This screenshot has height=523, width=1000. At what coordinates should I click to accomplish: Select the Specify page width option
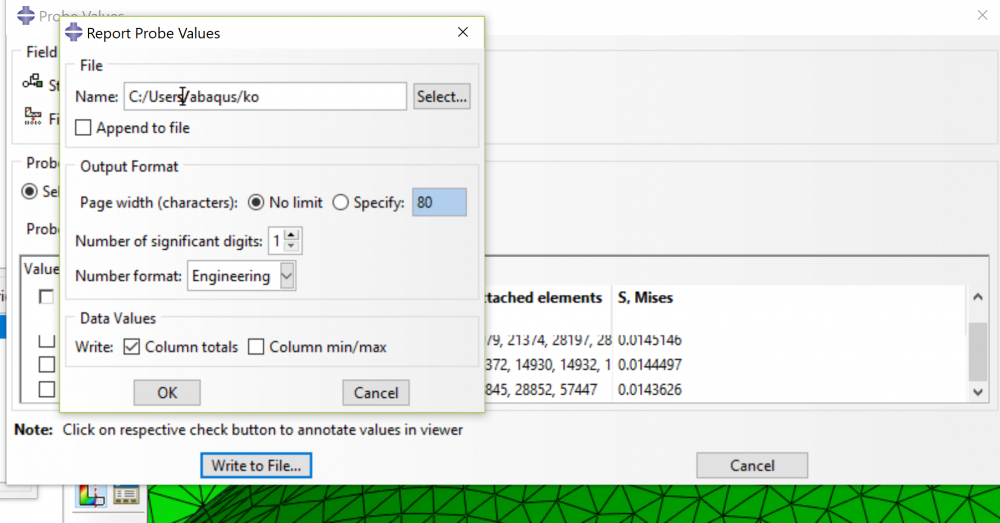[x=341, y=202]
